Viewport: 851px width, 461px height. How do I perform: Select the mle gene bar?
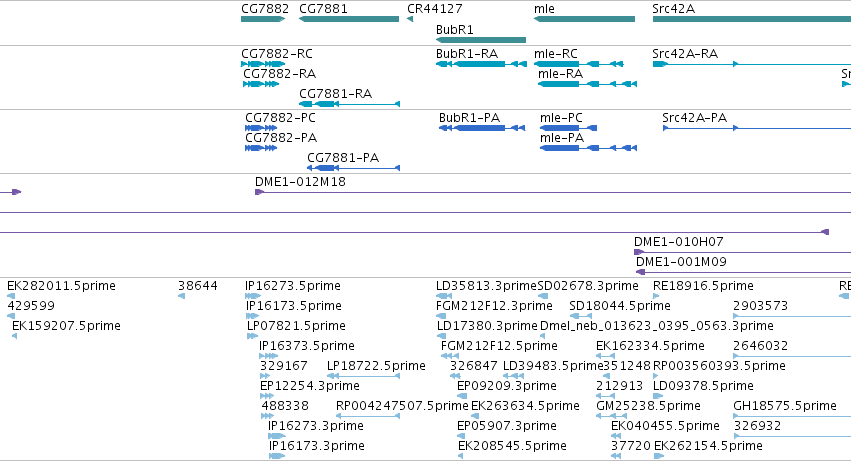click(x=584, y=19)
